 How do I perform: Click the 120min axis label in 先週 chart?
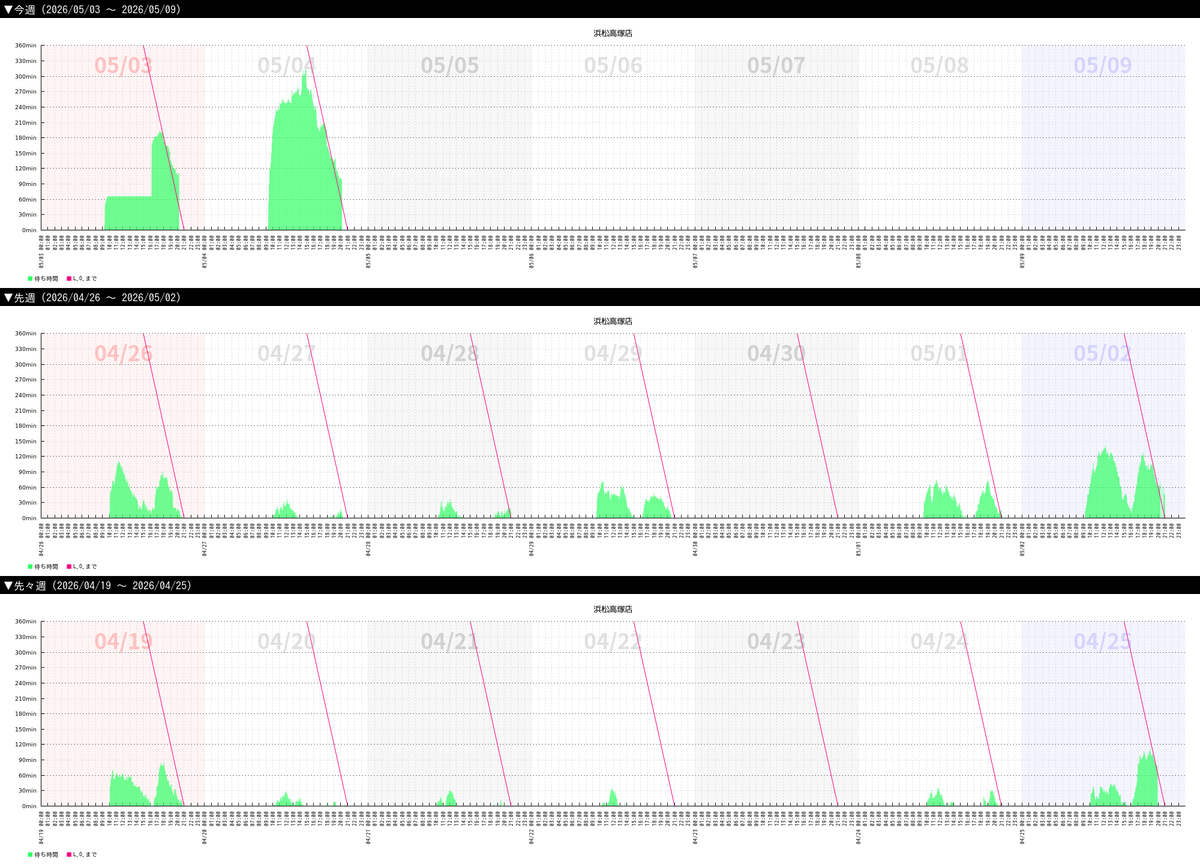[26, 456]
